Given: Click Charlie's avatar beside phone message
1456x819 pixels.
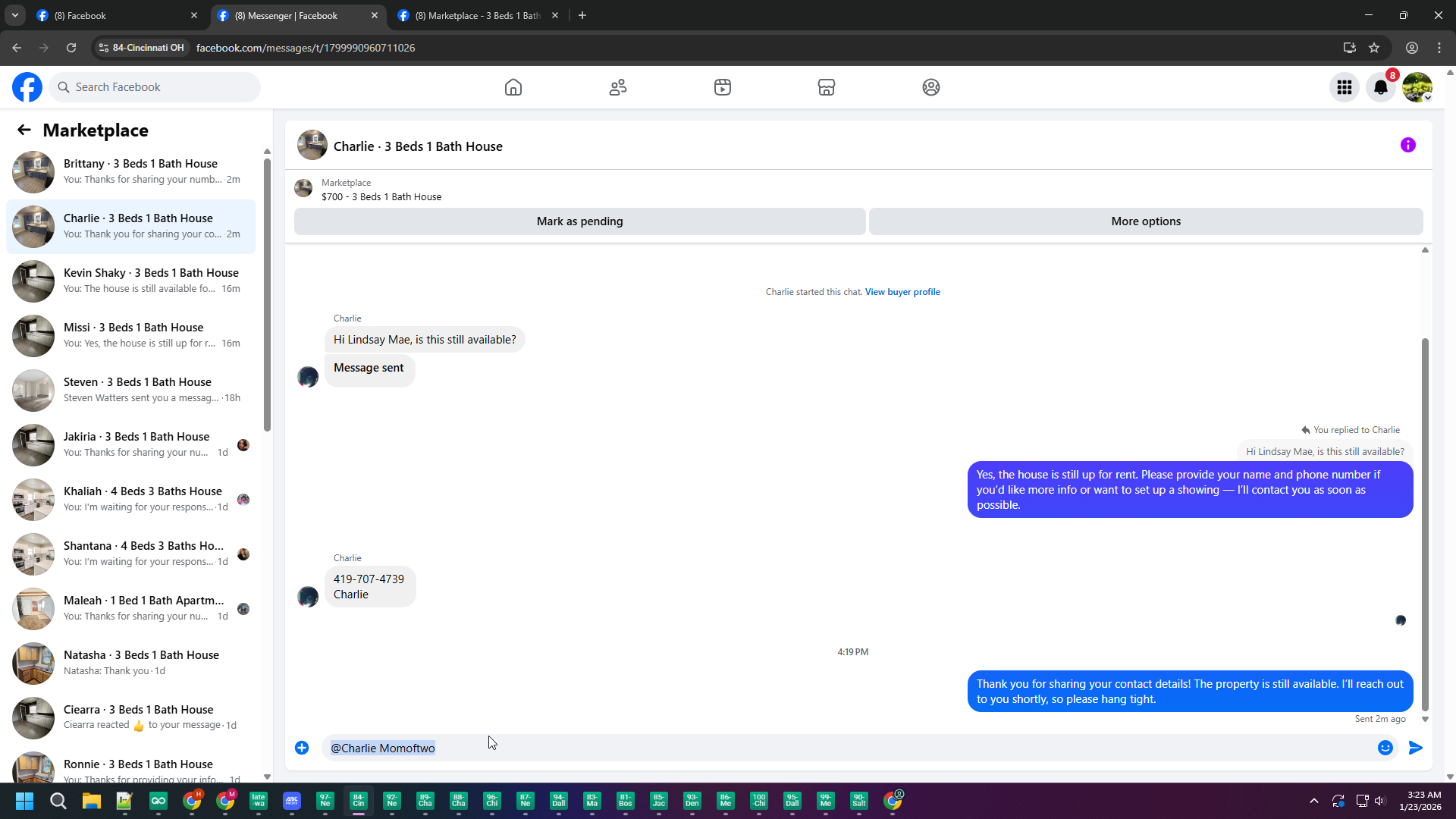Looking at the screenshot, I should (308, 597).
